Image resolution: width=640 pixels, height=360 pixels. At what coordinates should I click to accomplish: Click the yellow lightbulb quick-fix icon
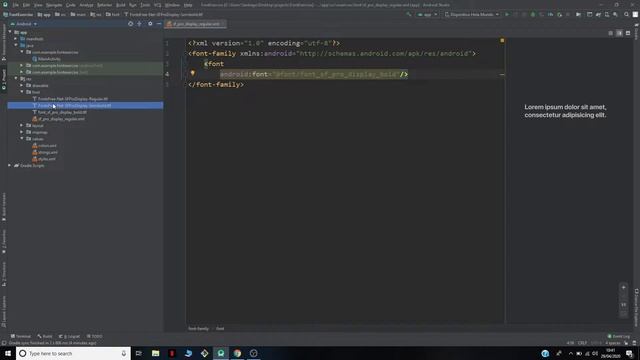click(x=193, y=73)
